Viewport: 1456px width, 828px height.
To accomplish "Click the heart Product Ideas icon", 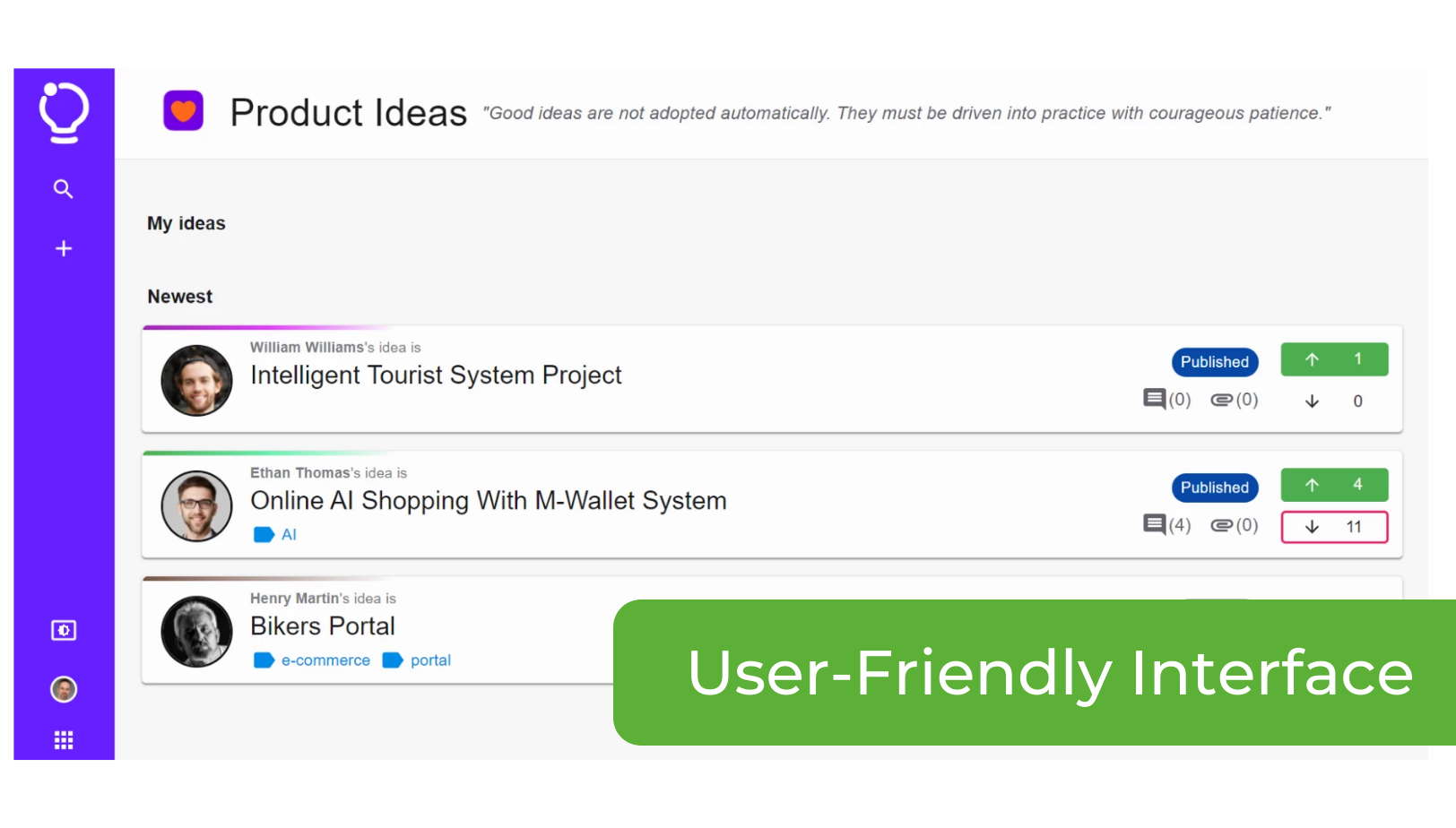I will [184, 111].
